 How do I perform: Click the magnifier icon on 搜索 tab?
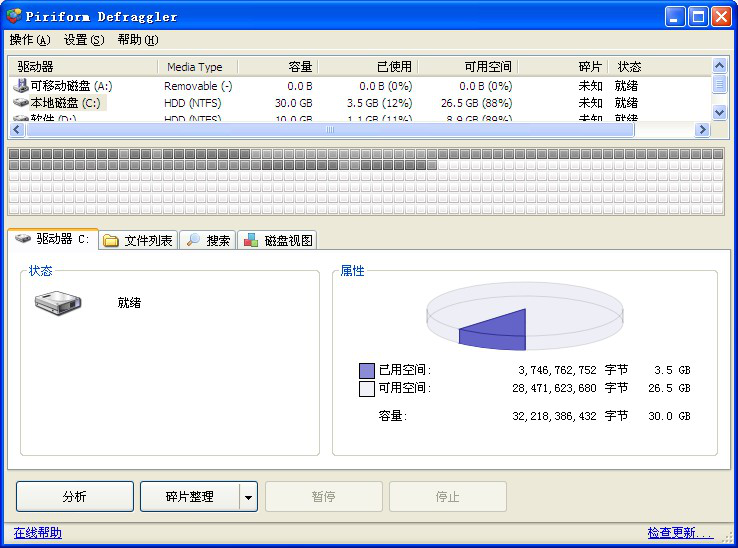click(x=193, y=240)
